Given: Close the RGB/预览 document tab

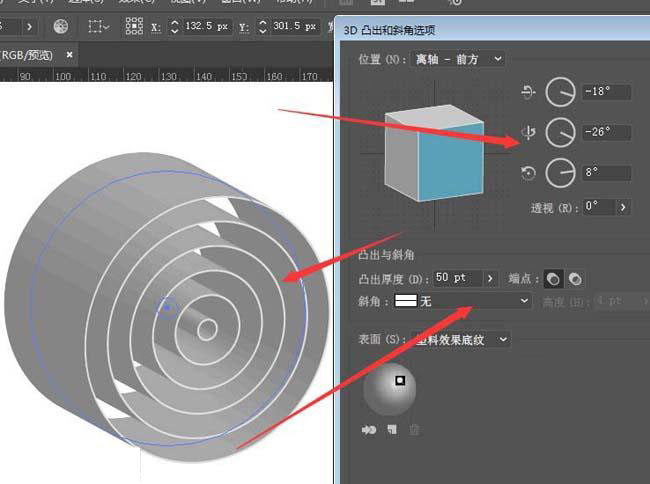Looking at the screenshot, I should click(x=70, y=54).
